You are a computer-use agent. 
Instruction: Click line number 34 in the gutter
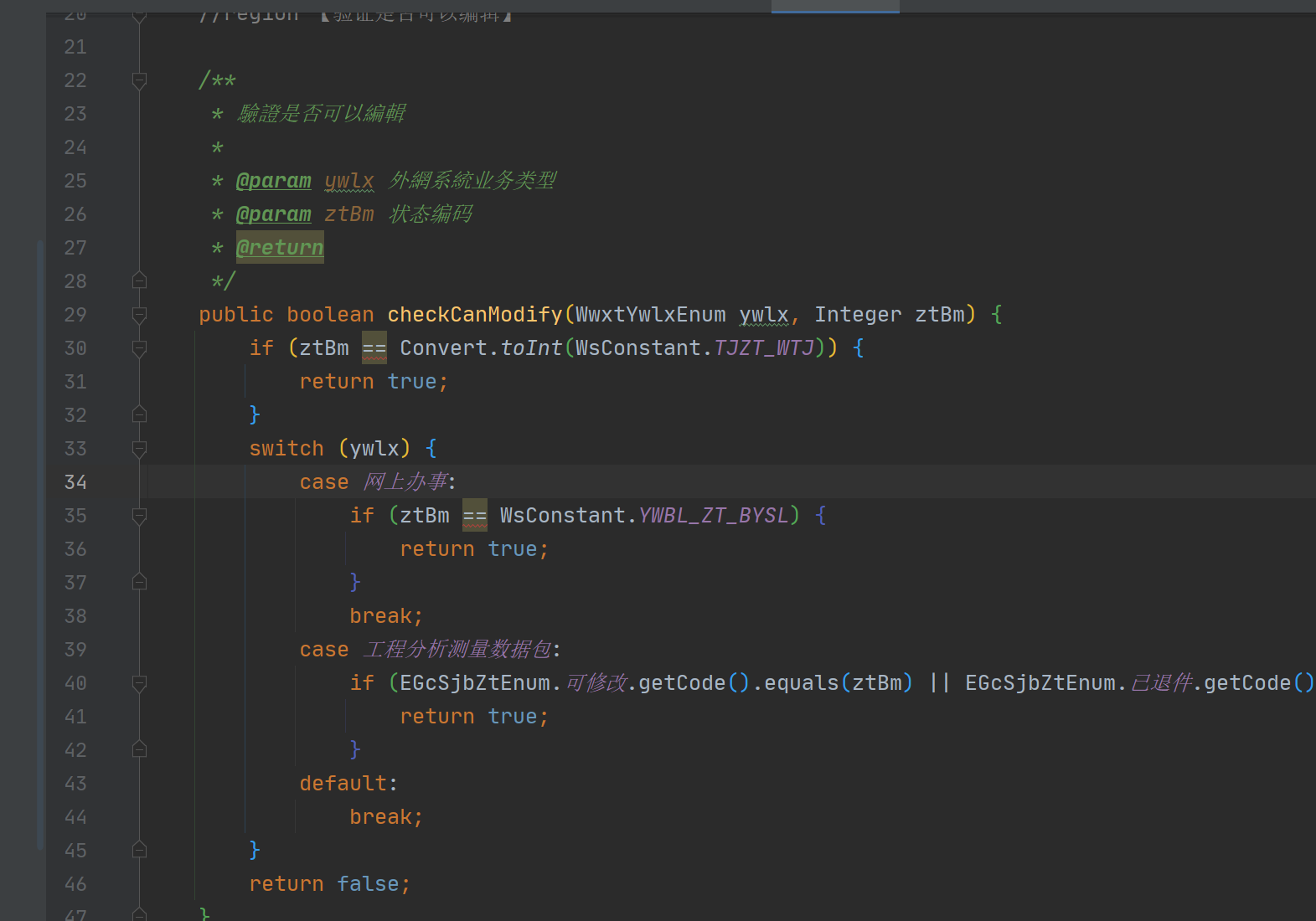click(75, 482)
